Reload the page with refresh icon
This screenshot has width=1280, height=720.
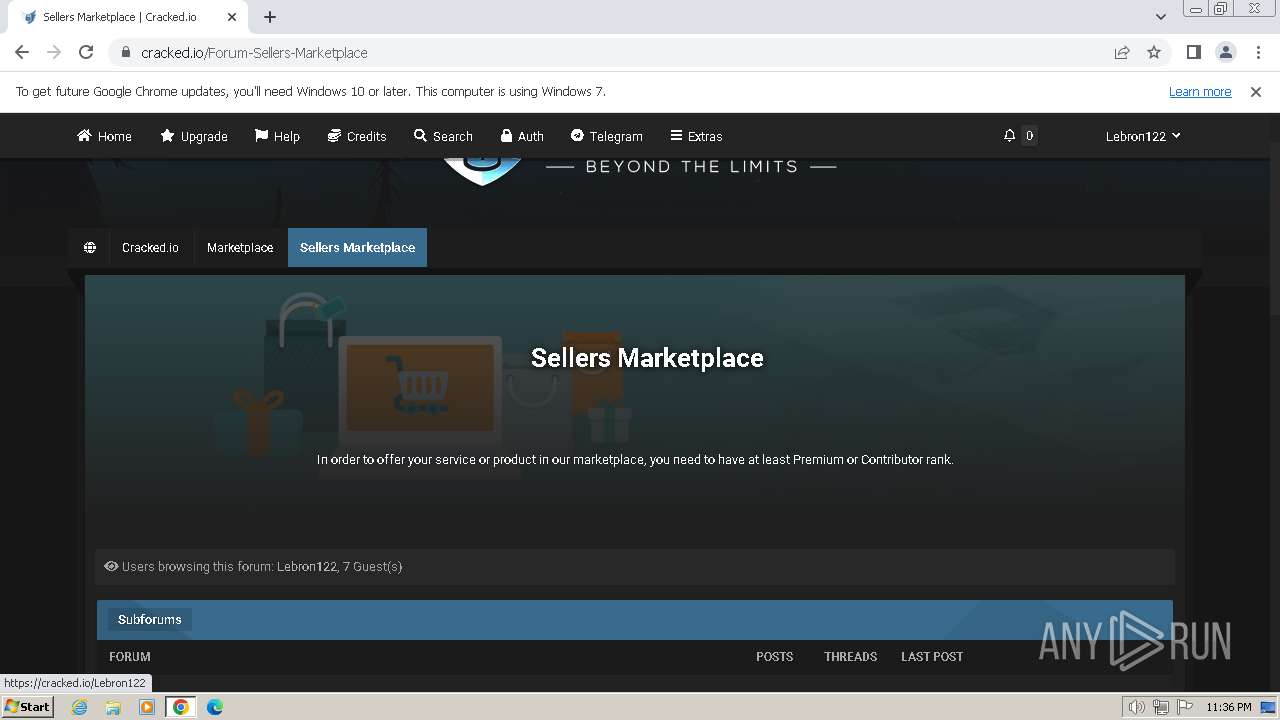pyautogui.click(x=86, y=52)
